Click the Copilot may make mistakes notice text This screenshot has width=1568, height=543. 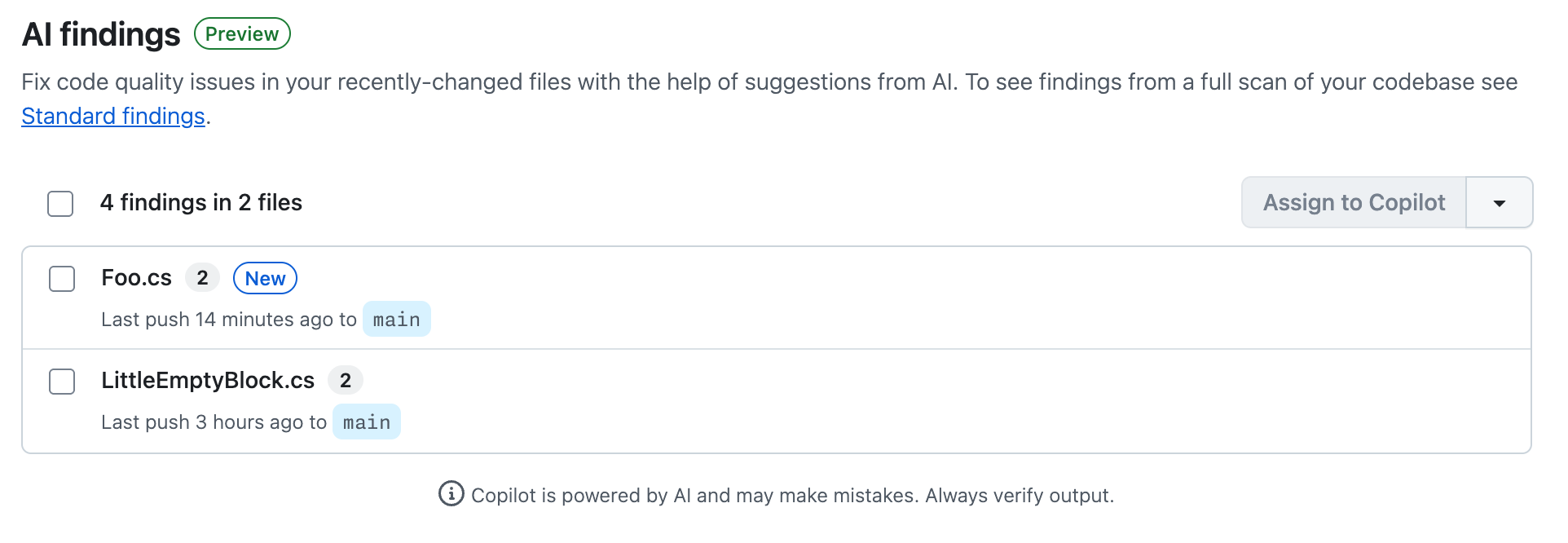793,494
